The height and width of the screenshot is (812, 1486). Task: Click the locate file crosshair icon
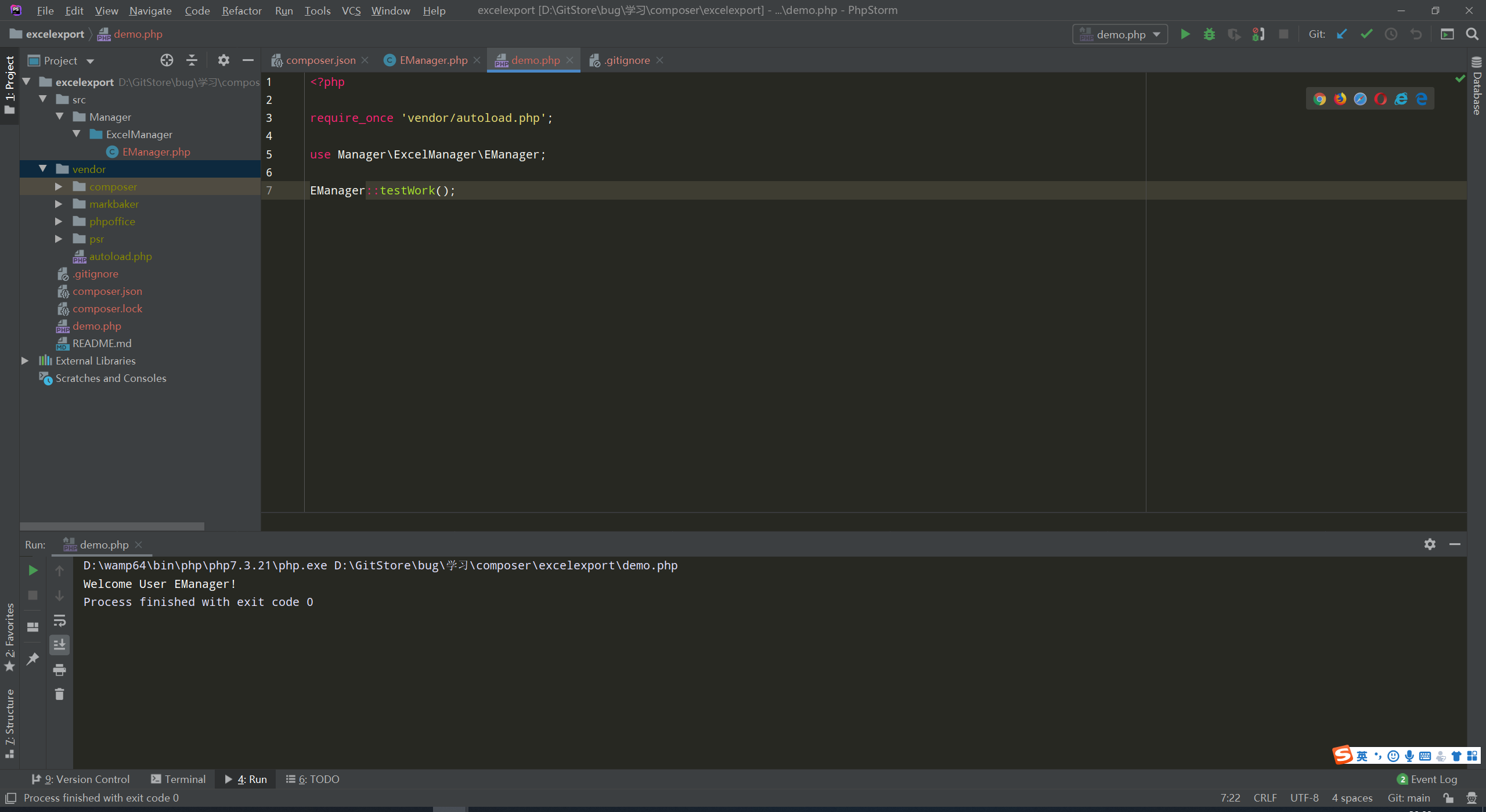pyautogui.click(x=167, y=60)
